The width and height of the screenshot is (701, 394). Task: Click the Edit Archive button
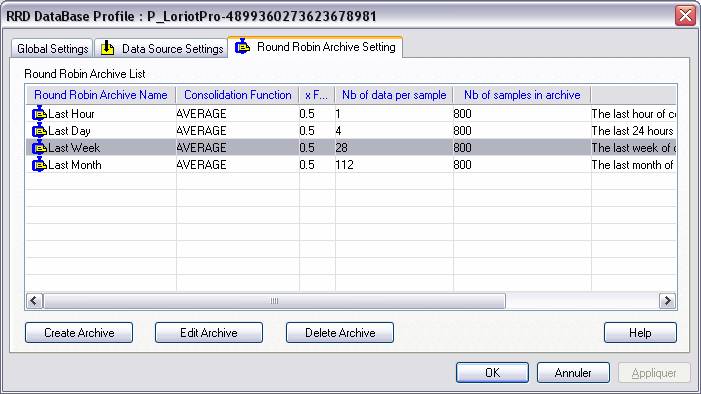(209, 333)
